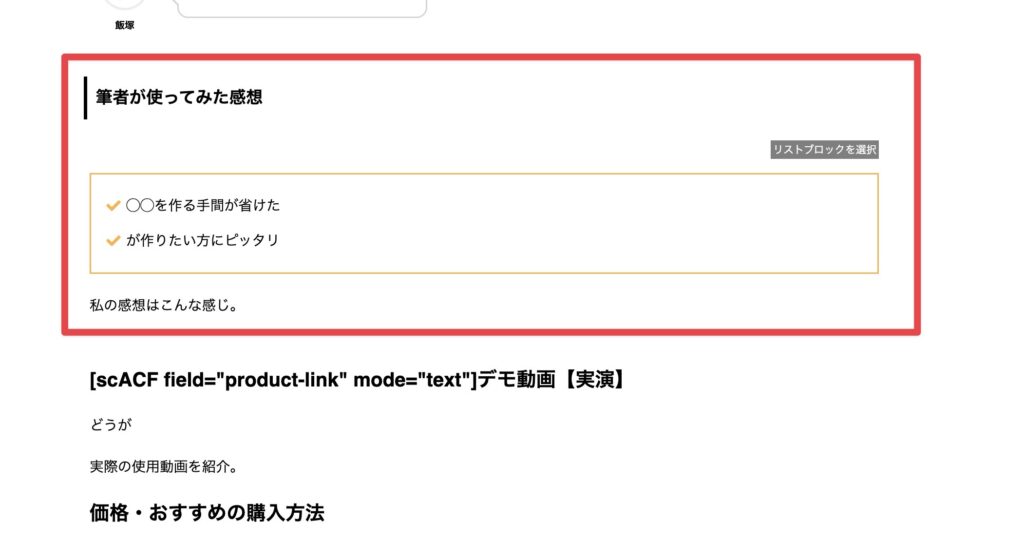Screen dimensions: 1024x541
Task: Click the リストブロックを選択 button
Action: (x=824, y=150)
